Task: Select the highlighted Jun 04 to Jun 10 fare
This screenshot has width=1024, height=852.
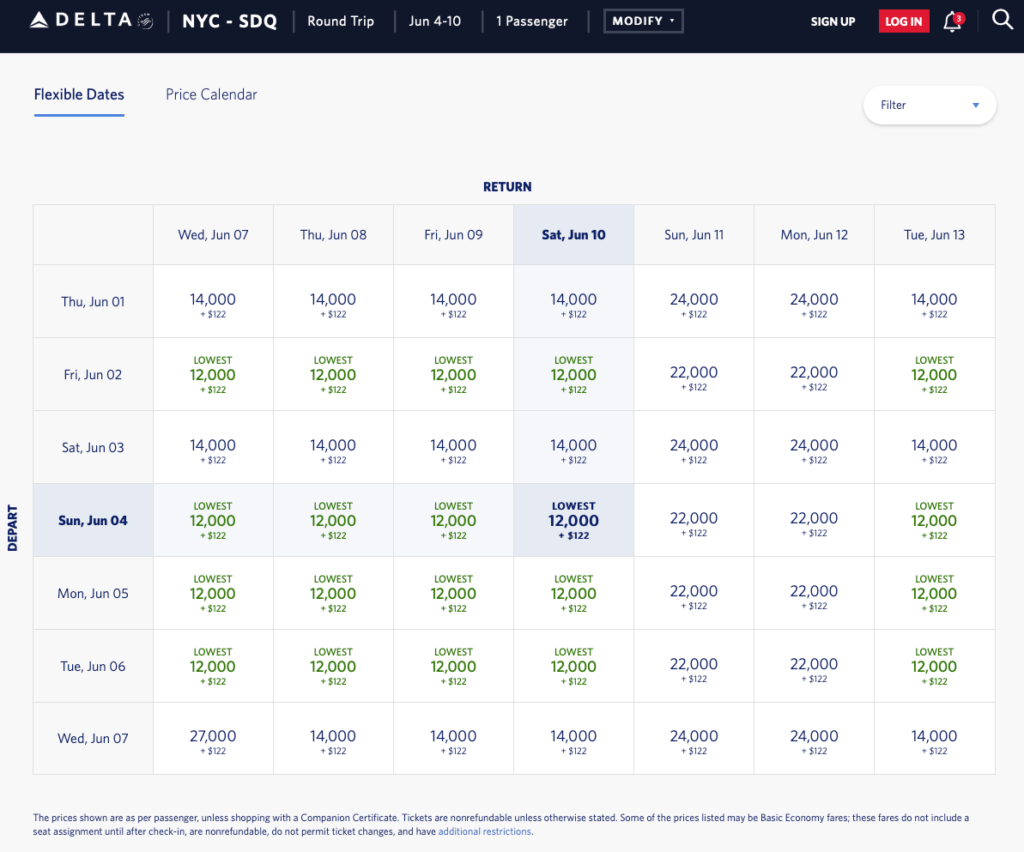Action: pos(573,520)
